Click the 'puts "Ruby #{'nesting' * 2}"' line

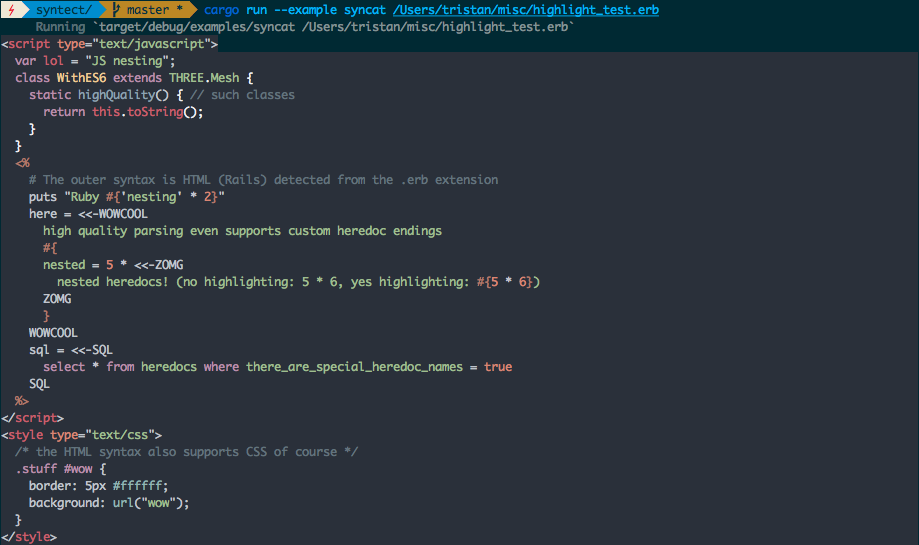coord(127,197)
